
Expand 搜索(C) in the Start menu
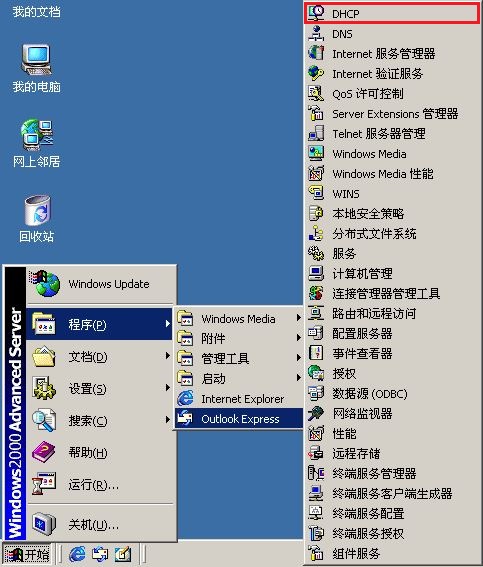pos(99,421)
